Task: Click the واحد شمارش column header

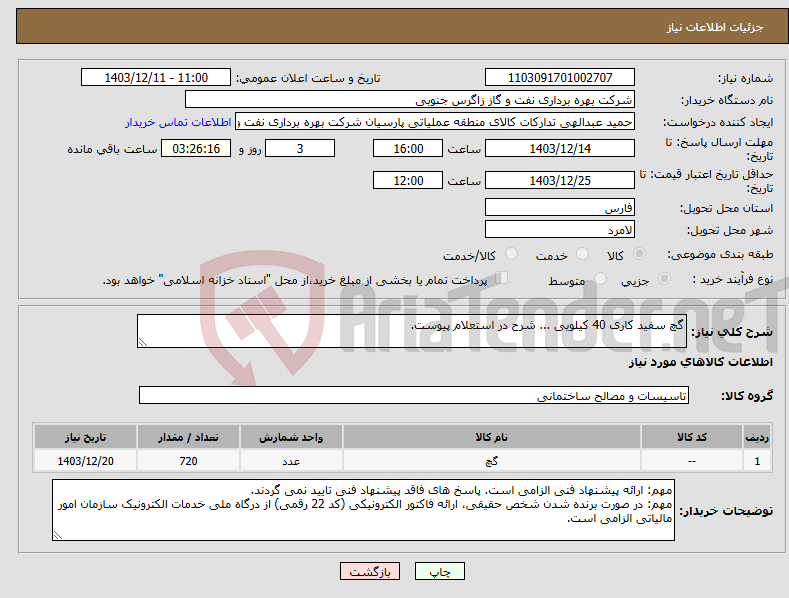Action: (291, 437)
